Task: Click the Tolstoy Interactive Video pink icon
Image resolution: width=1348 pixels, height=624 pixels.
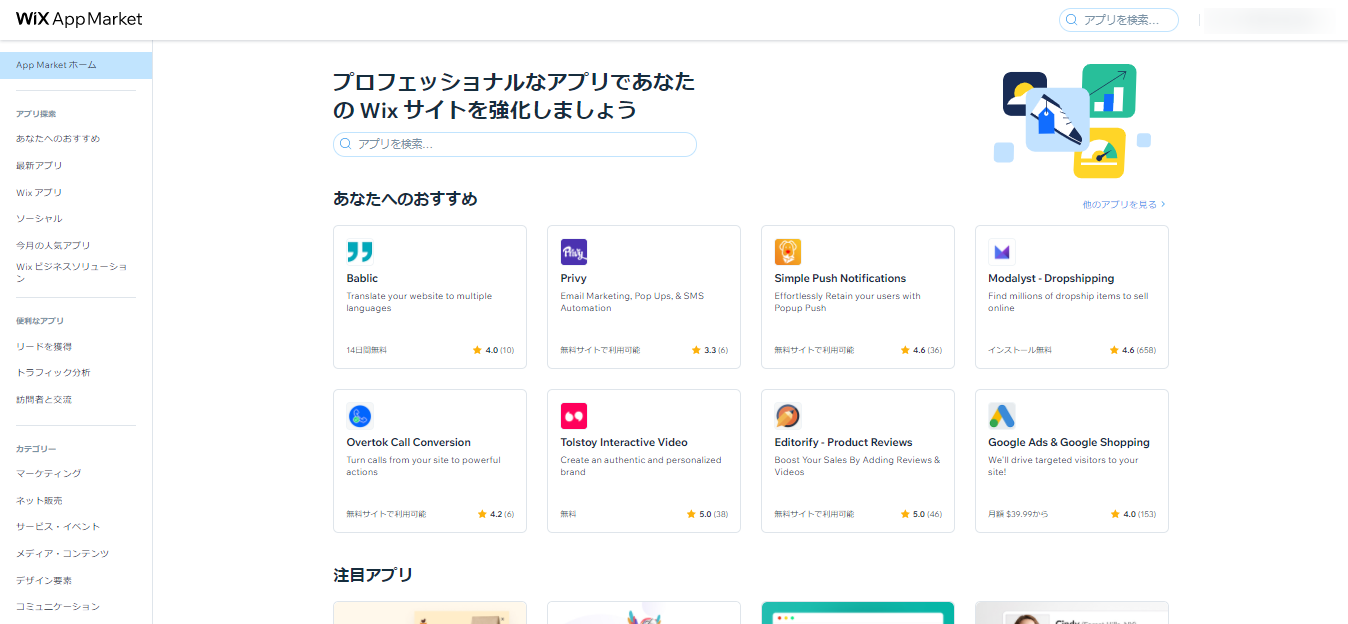Action: pos(574,416)
